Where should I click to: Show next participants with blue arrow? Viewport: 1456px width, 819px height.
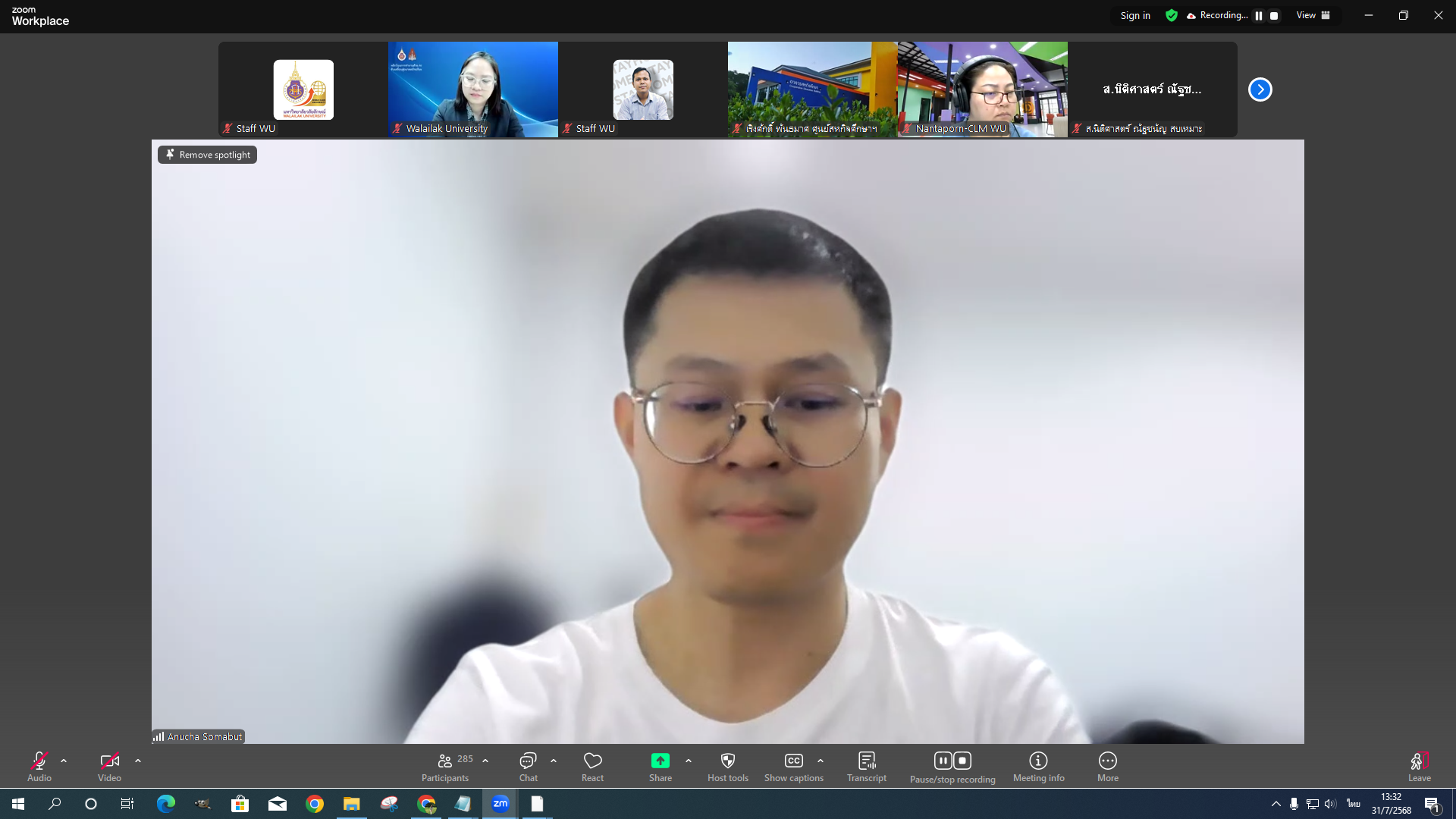[x=1260, y=89]
